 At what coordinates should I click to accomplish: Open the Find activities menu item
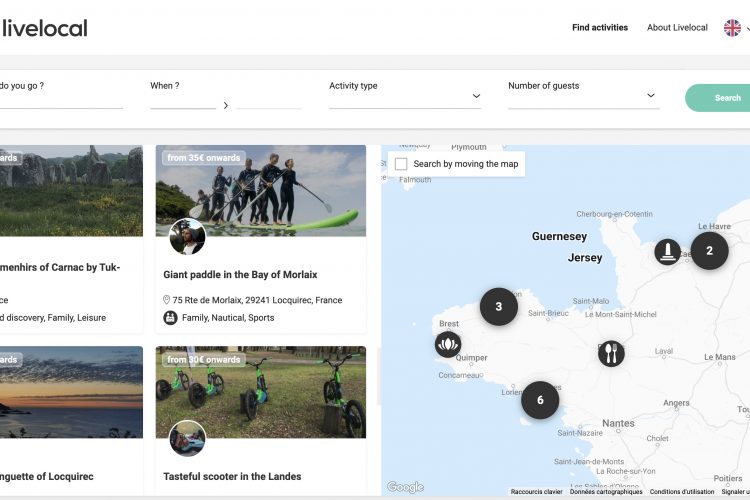pyautogui.click(x=600, y=28)
